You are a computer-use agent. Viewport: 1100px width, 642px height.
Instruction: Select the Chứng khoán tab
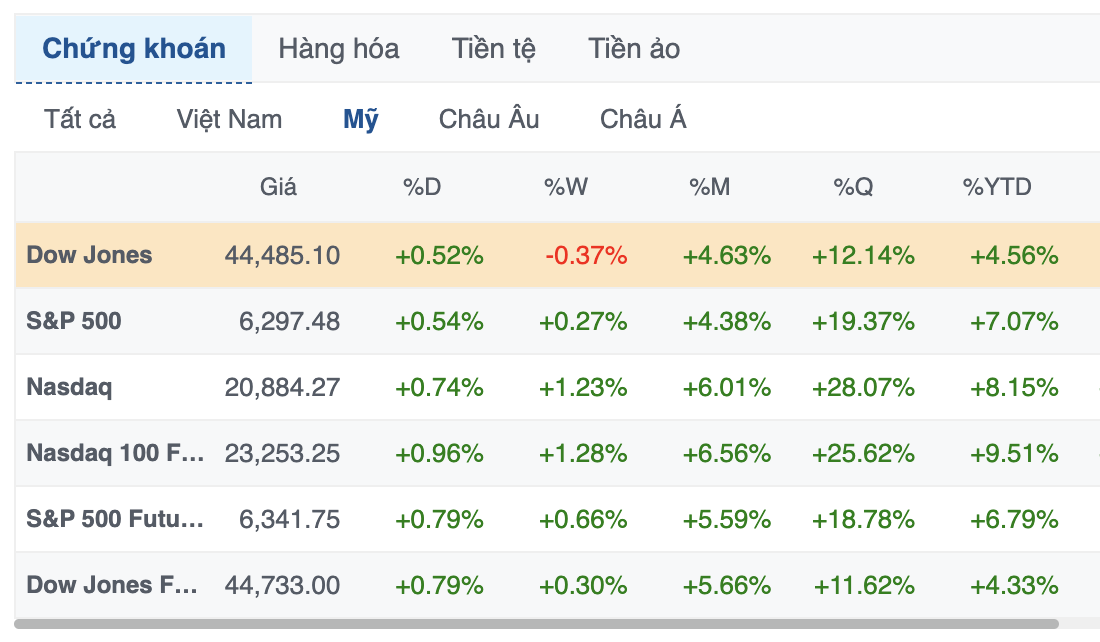(x=133, y=49)
